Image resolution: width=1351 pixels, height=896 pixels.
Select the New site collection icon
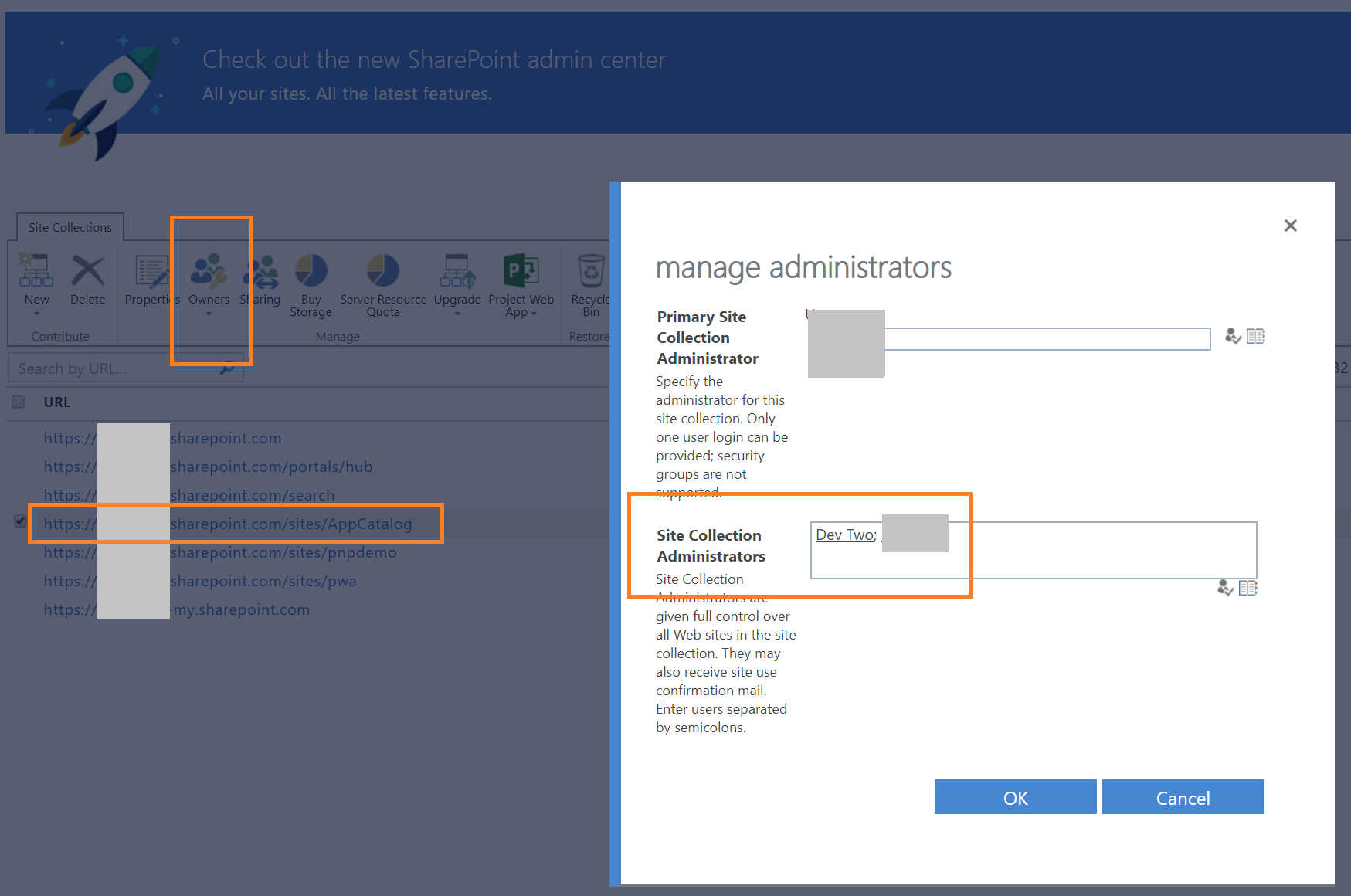coord(35,274)
